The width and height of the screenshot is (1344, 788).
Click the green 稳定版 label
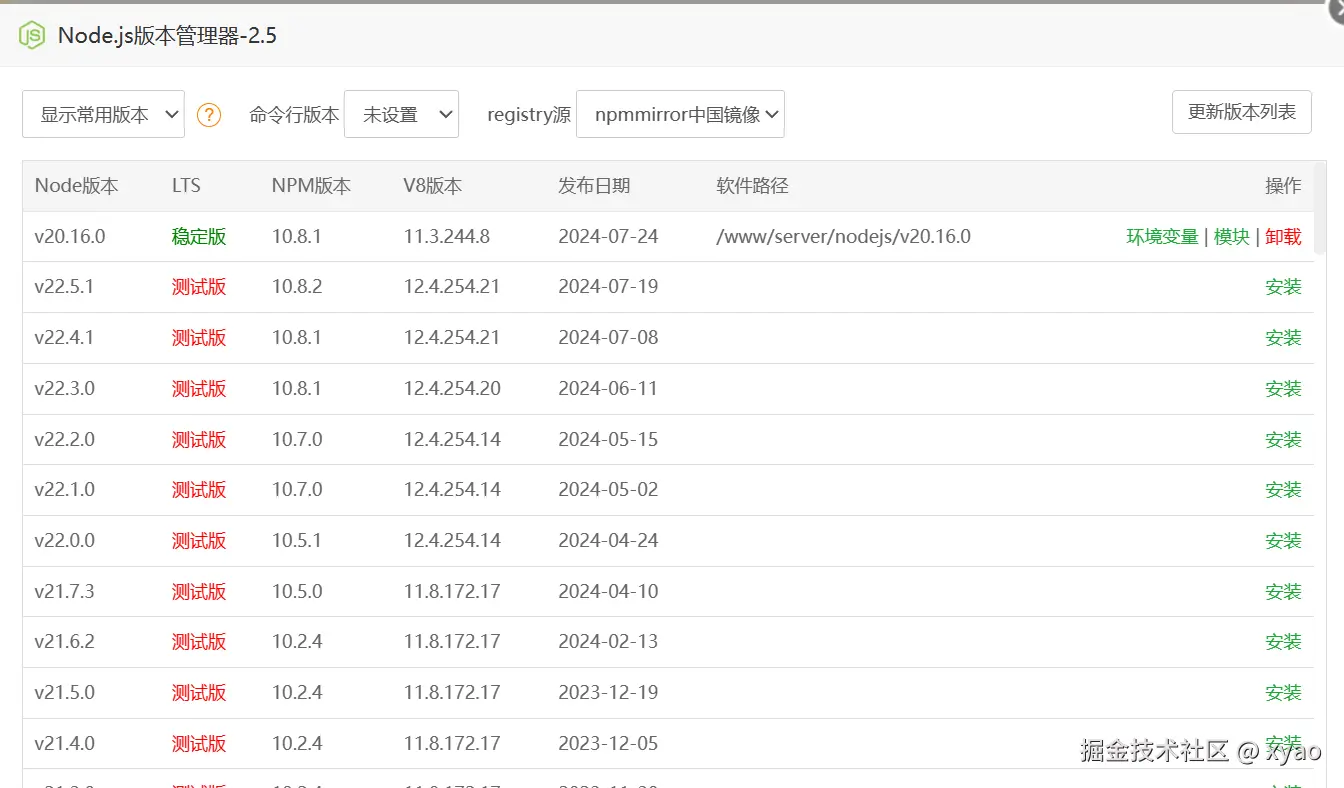point(199,237)
